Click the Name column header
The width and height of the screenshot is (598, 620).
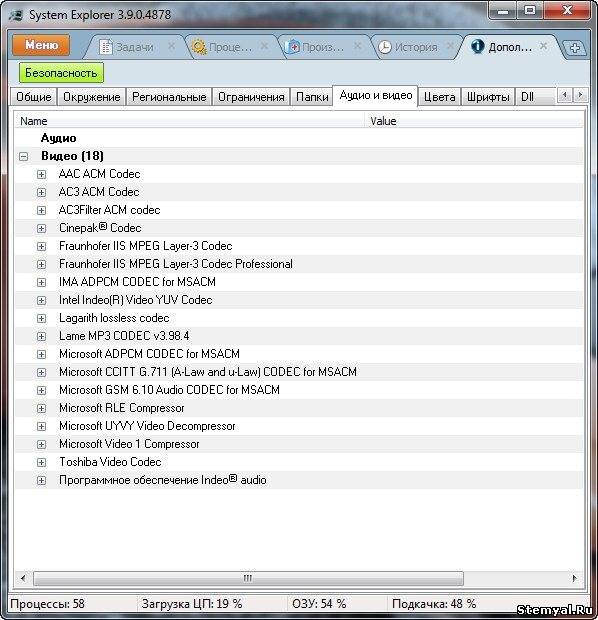pos(189,121)
